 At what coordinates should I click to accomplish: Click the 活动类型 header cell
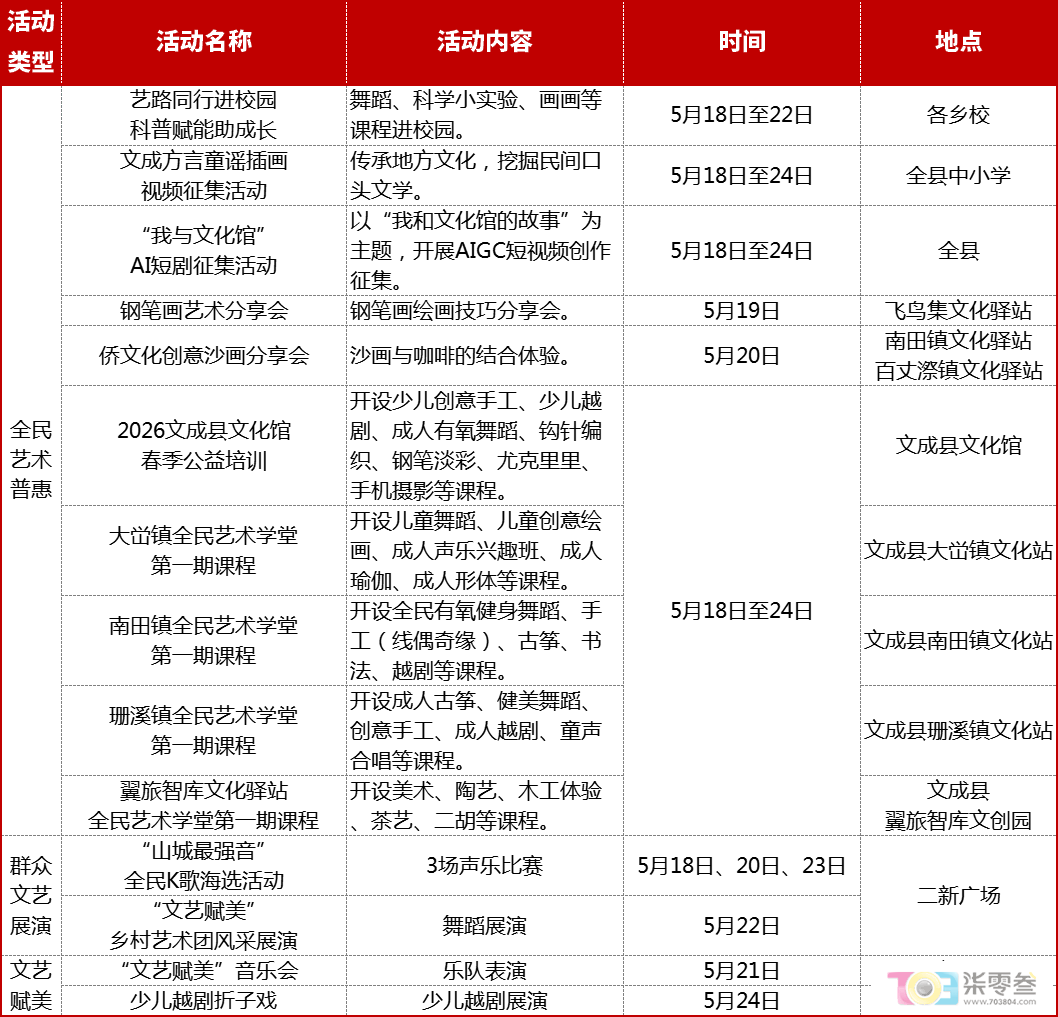[x=31, y=42]
